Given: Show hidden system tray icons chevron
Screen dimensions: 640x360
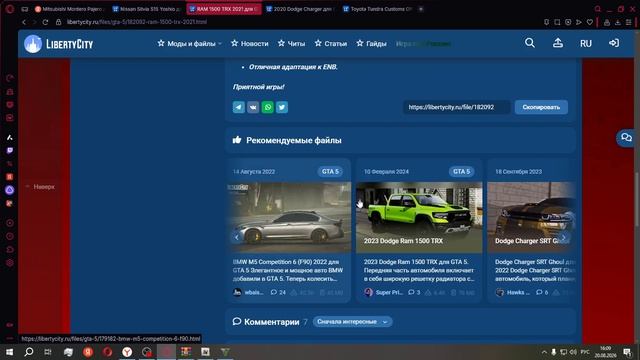Looking at the screenshot, I should point(544,352).
